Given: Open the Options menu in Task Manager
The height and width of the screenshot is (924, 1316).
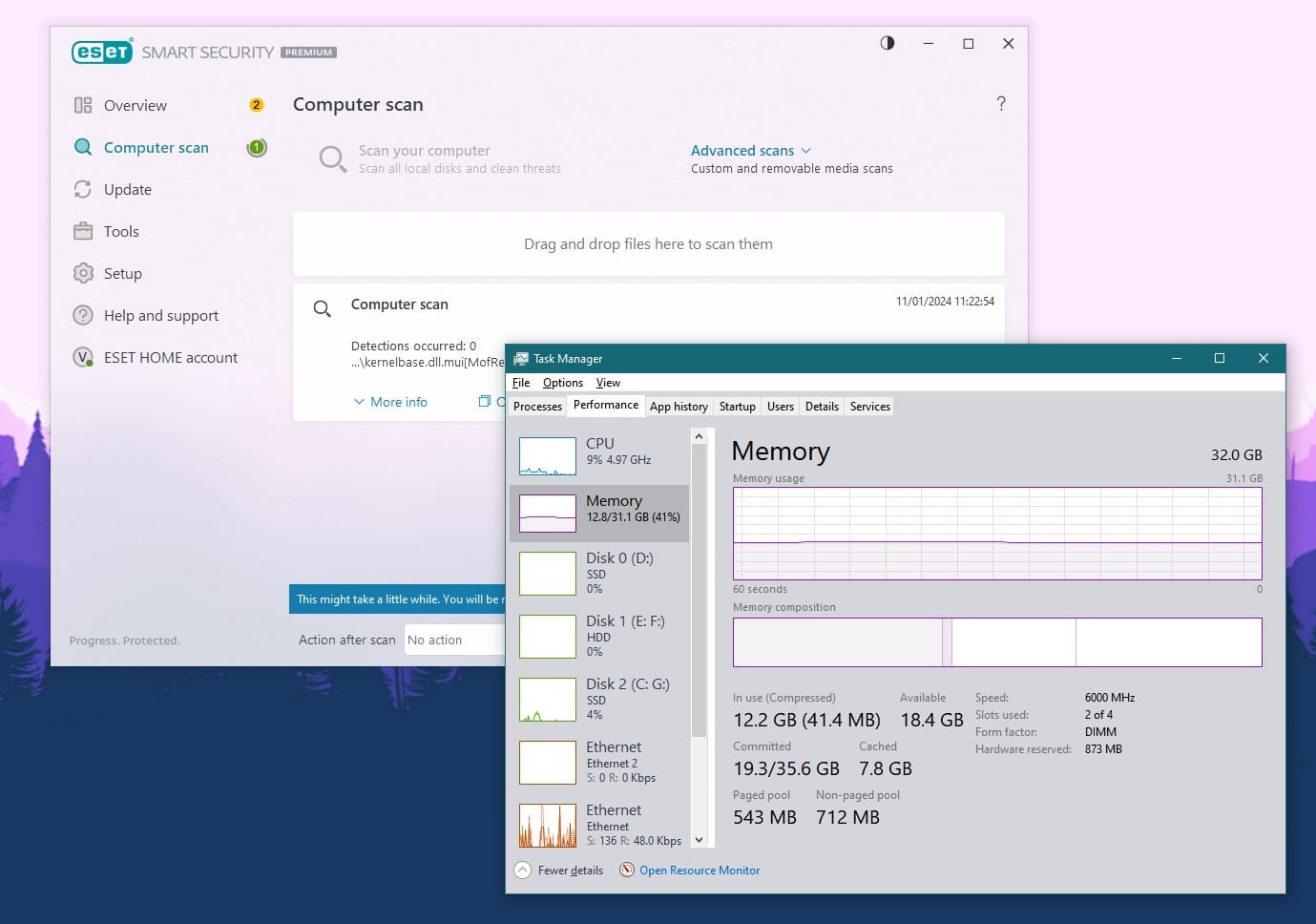Looking at the screenshot, I should 563,383.
